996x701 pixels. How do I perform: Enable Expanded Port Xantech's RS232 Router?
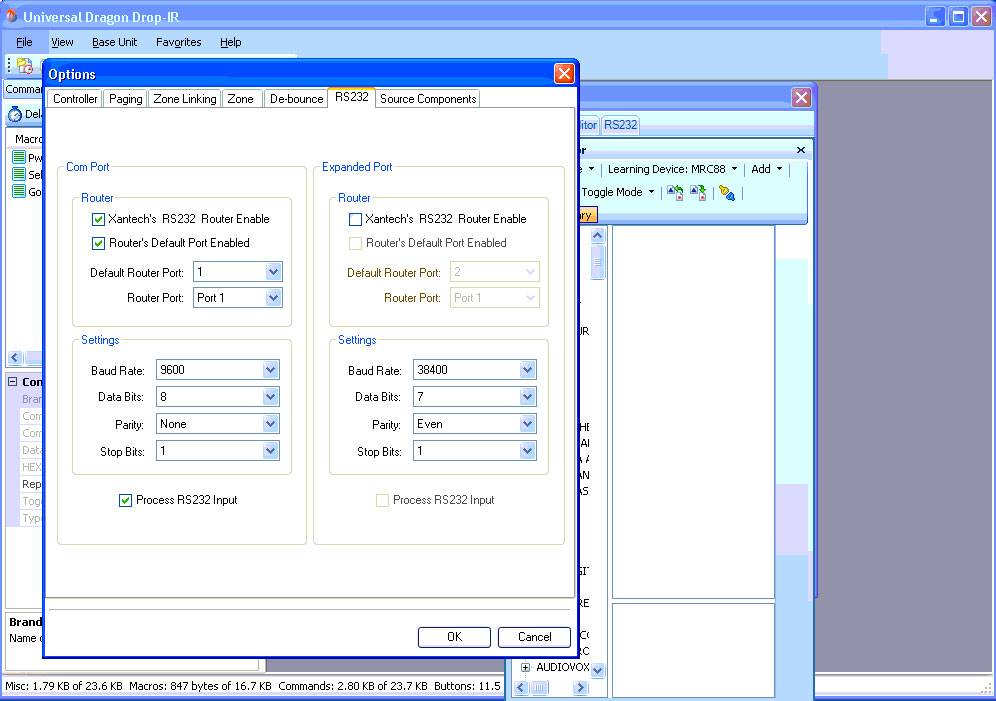click(x=356, y=220)
